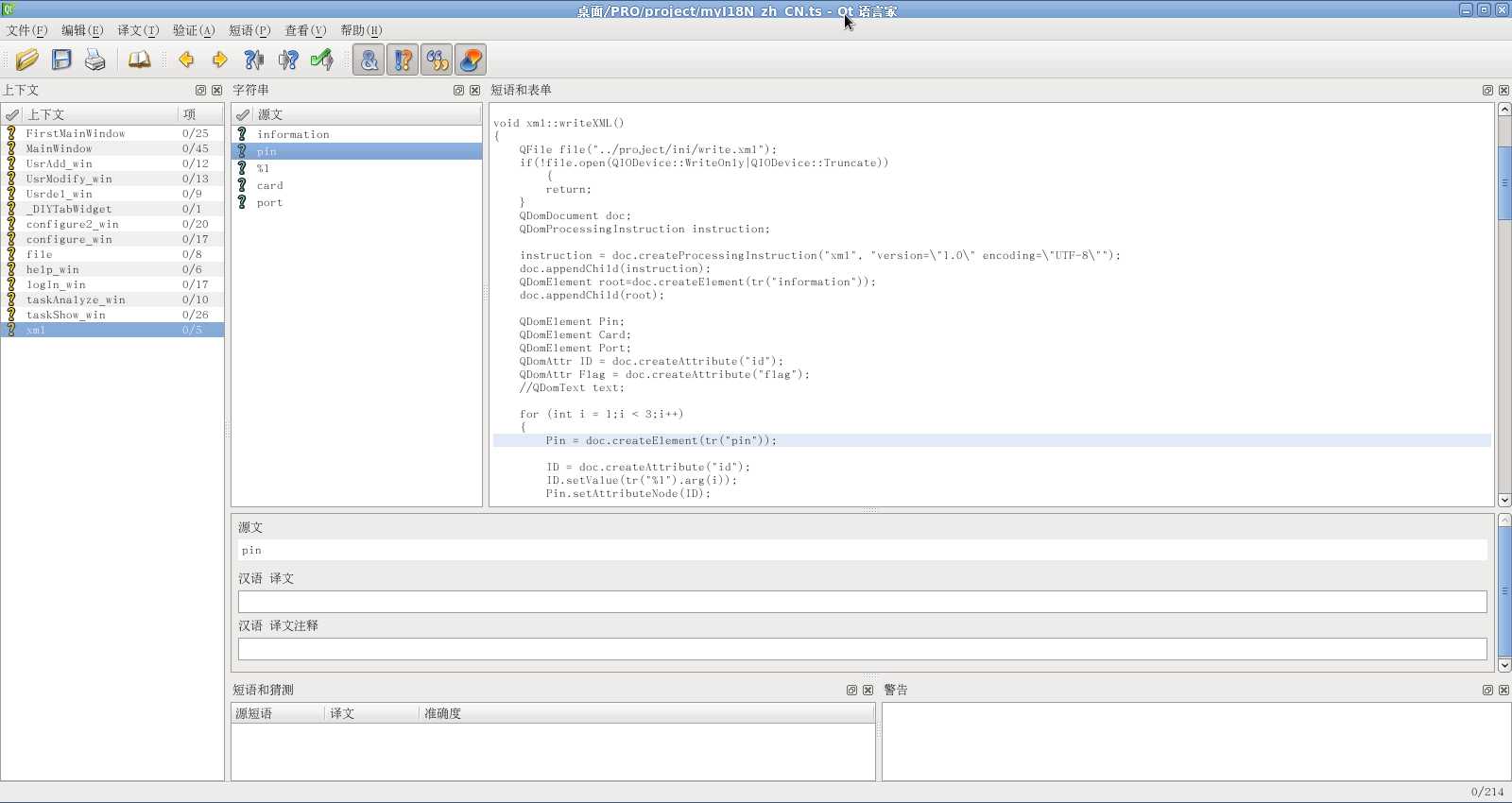
Task: Toggle the phrase matches validation check
Action: [437, 60]
